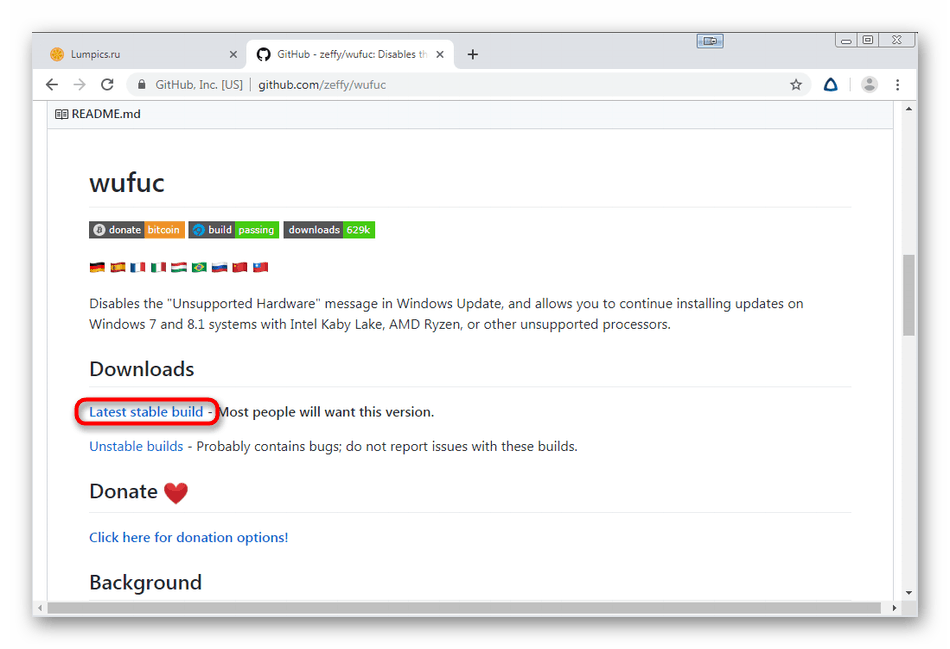Select the German flag translation
950x649 pixels.
pos(97,267)
